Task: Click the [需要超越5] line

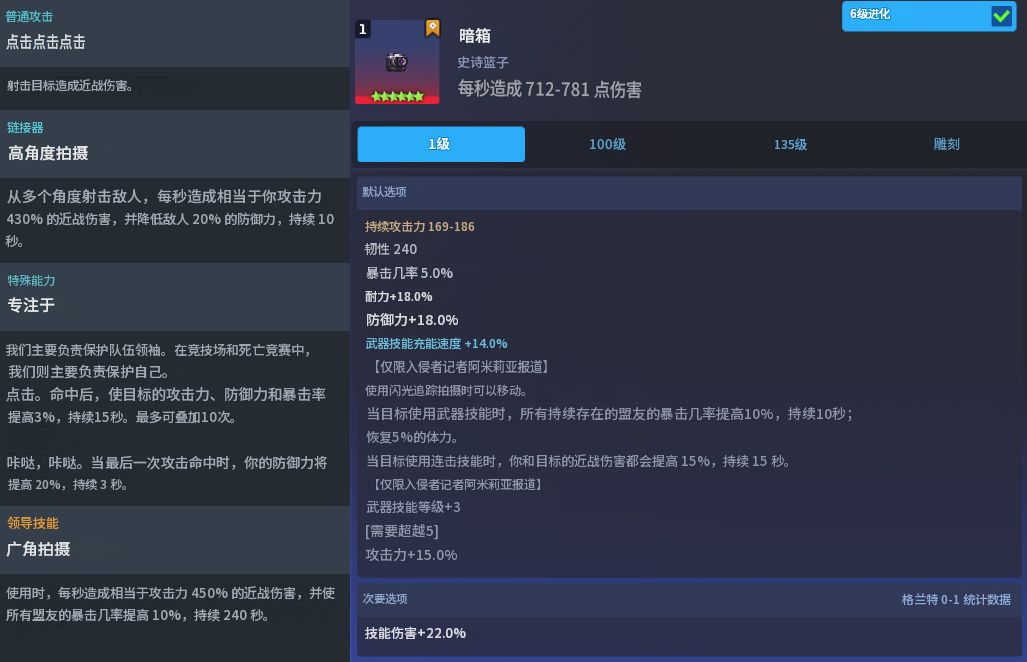Action: 401,531
